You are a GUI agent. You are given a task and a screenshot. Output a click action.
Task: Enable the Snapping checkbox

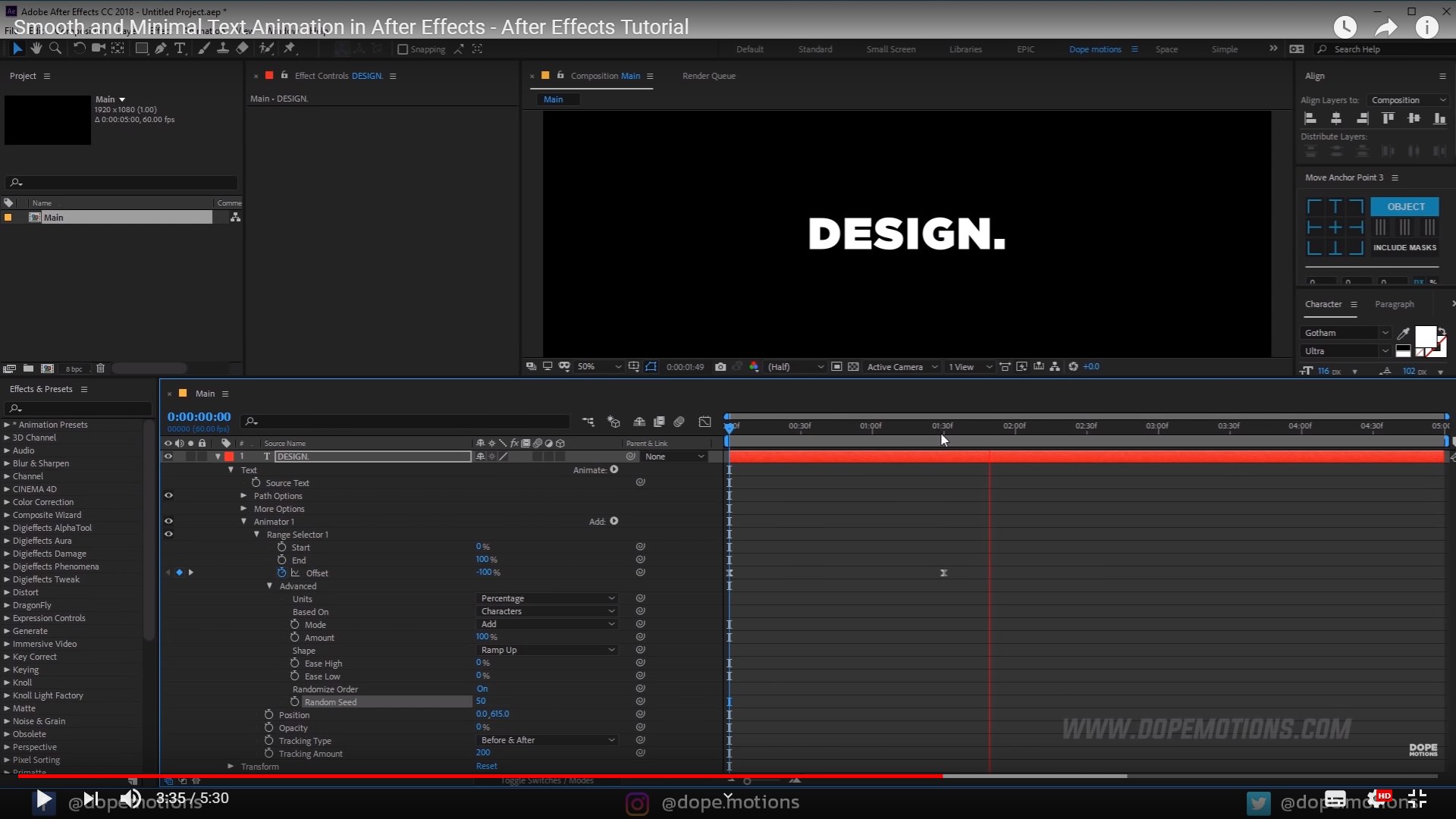click(x=403, y=49)
